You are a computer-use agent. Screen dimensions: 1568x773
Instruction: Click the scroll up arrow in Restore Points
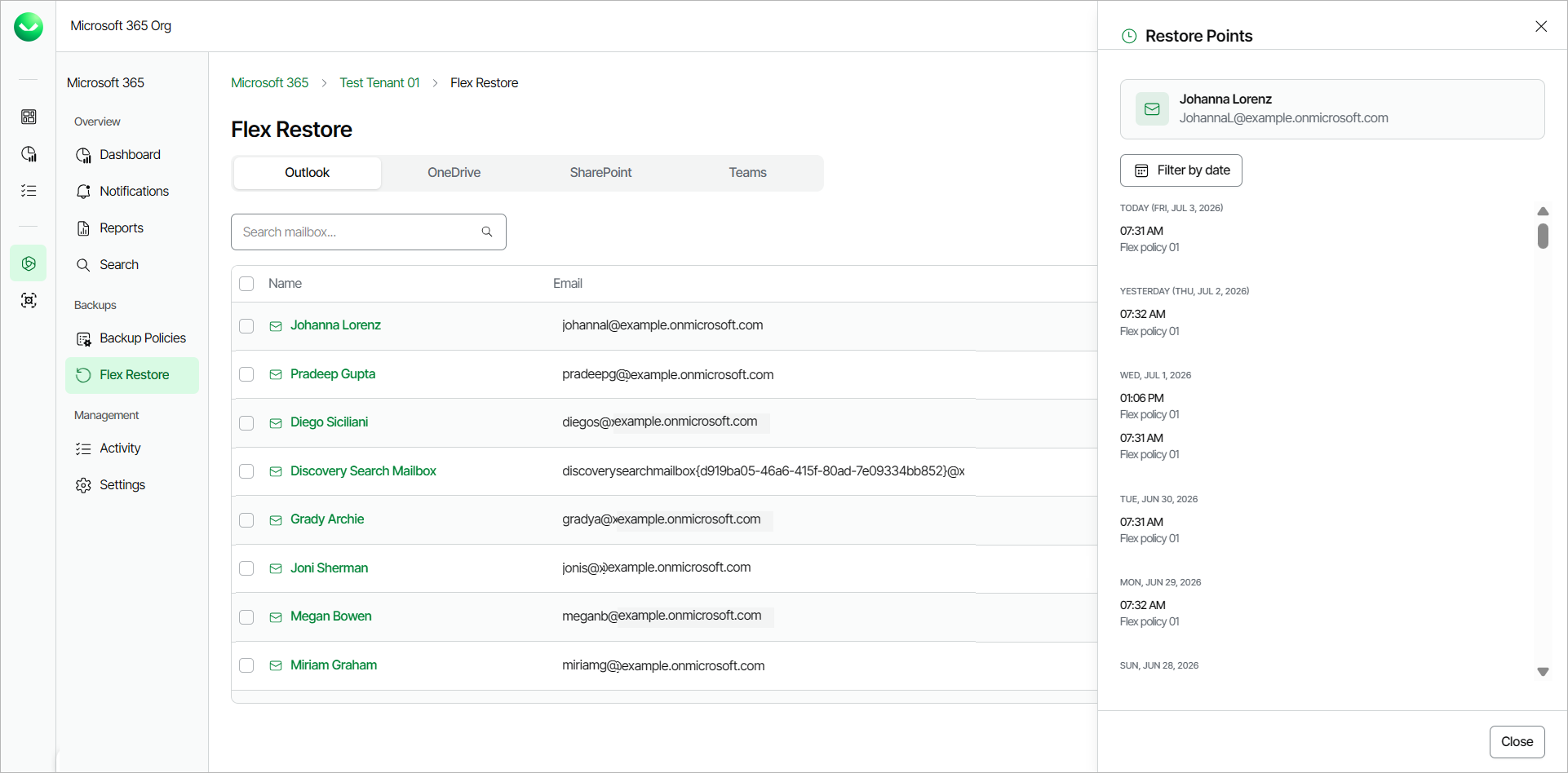pyautogui.click(x=1543, y=211)
